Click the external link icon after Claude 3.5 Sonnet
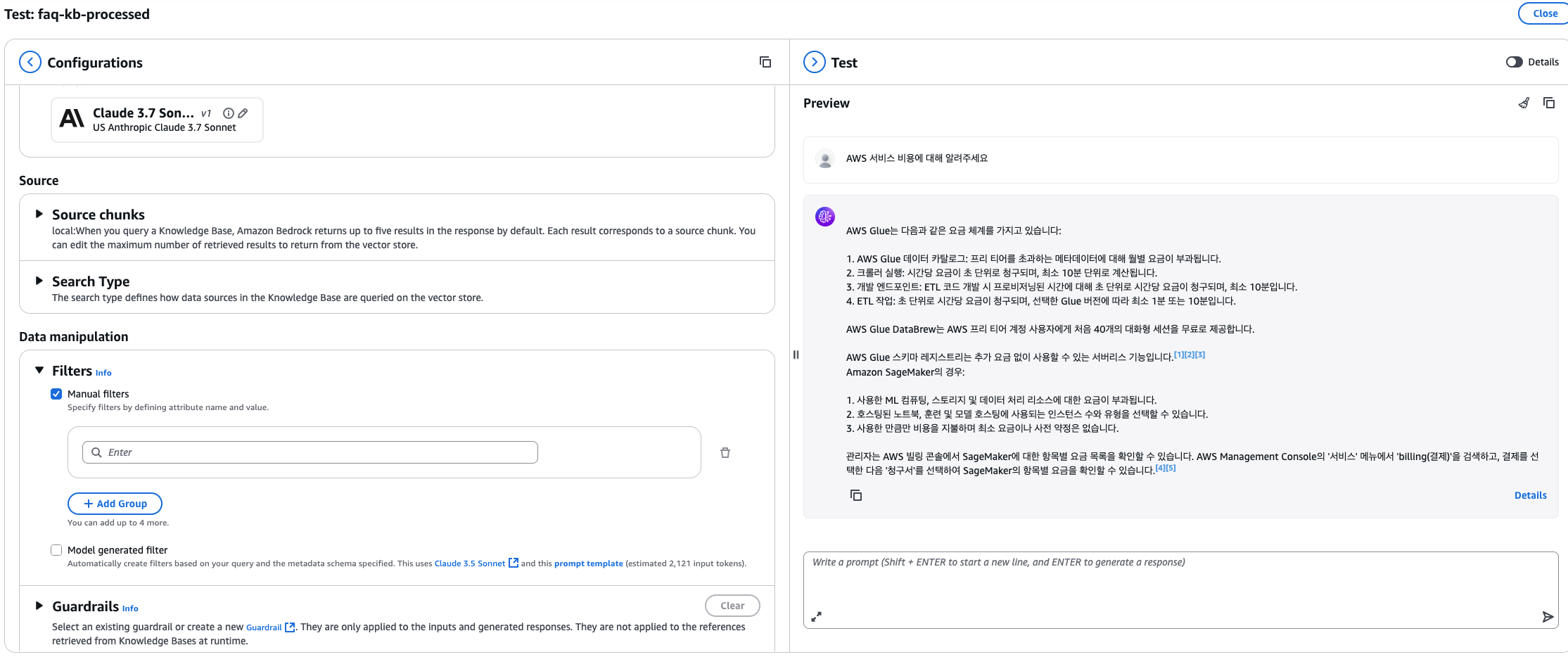This screenshot has height=657, width=1568. tap(514, 563)
